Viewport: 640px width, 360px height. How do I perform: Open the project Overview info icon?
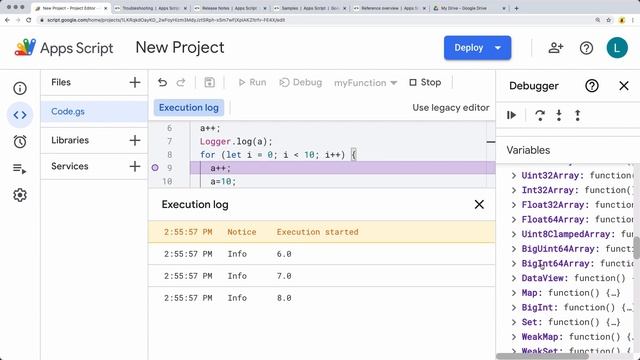click(20, 88)
